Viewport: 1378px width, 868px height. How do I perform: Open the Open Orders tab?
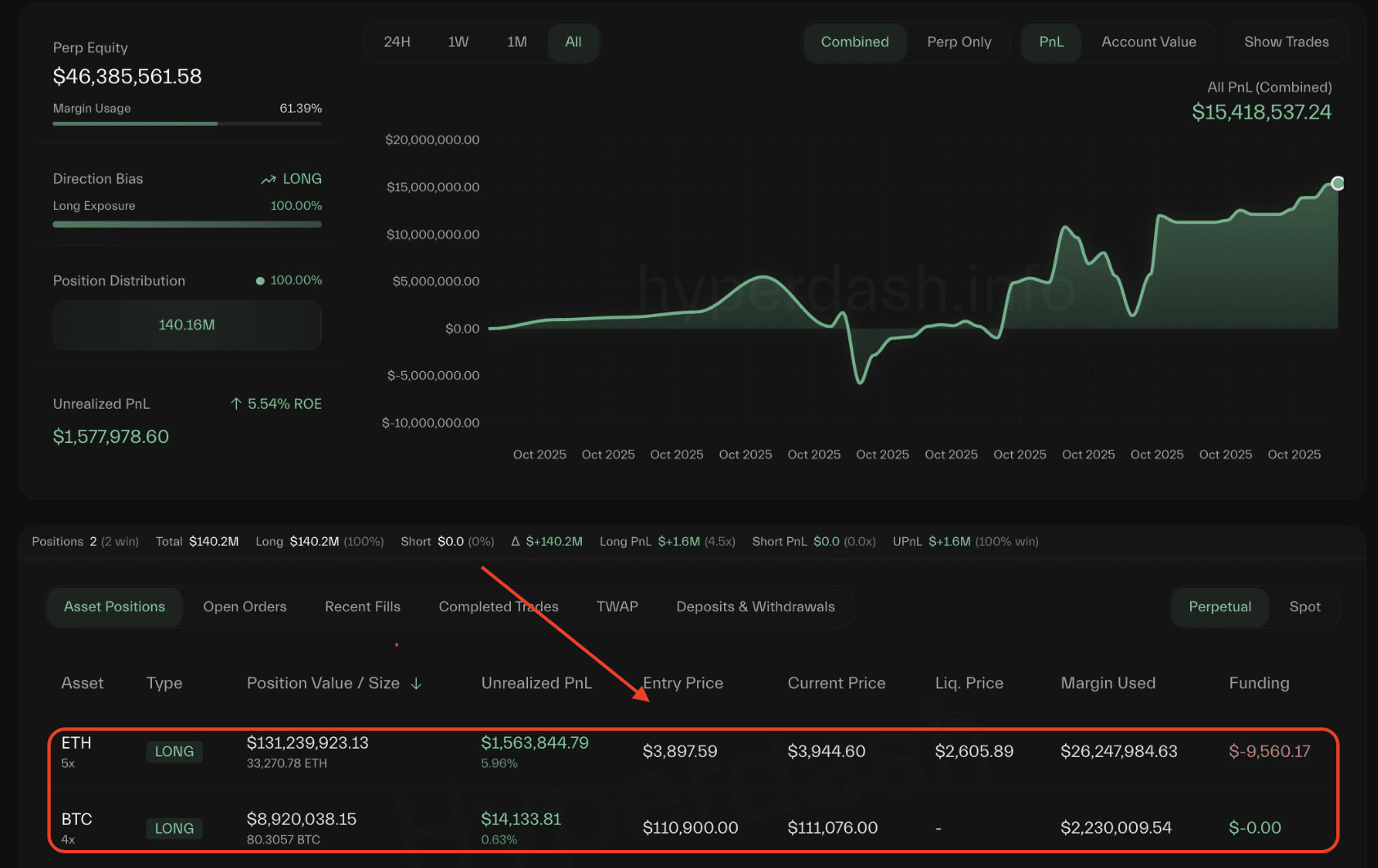click(244, 606)
